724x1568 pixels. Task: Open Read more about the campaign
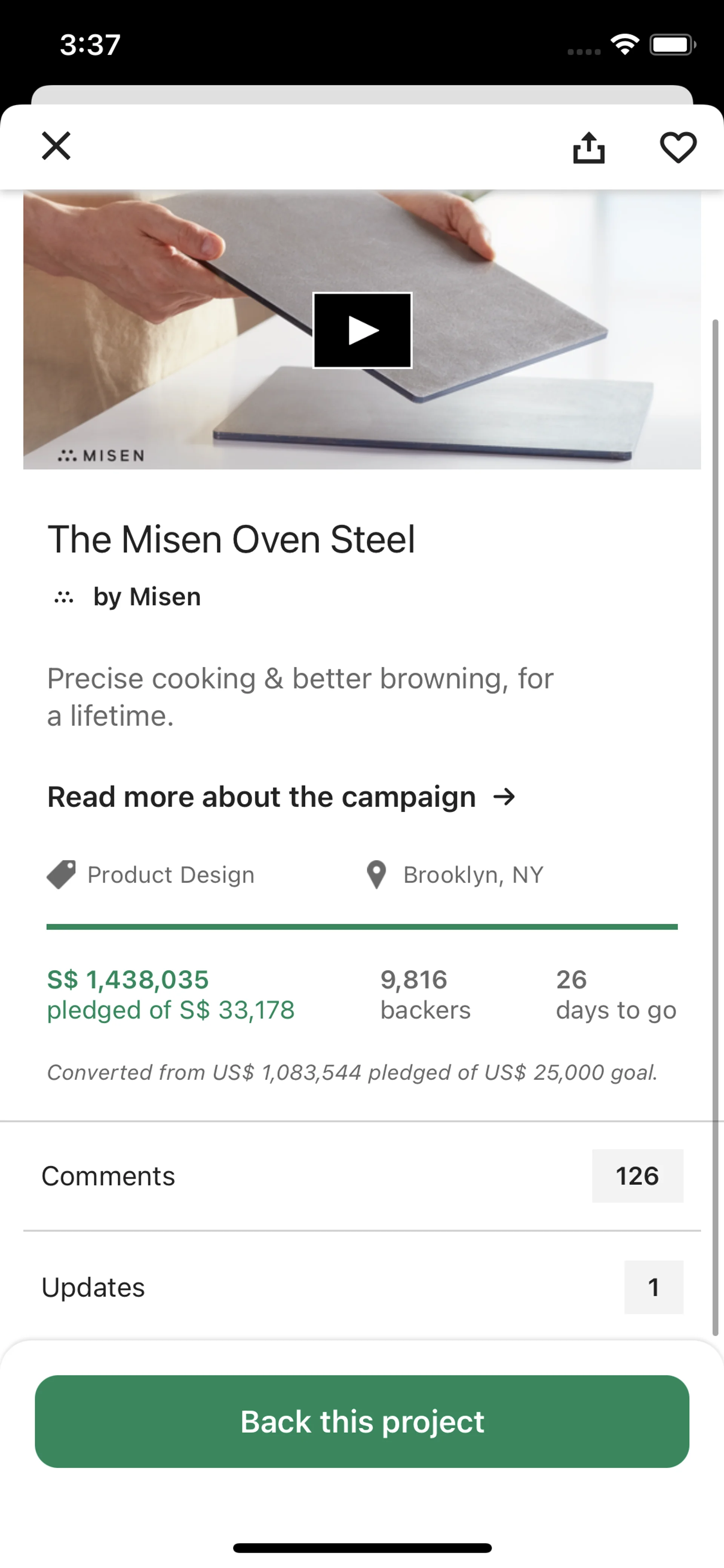(262, 797)
